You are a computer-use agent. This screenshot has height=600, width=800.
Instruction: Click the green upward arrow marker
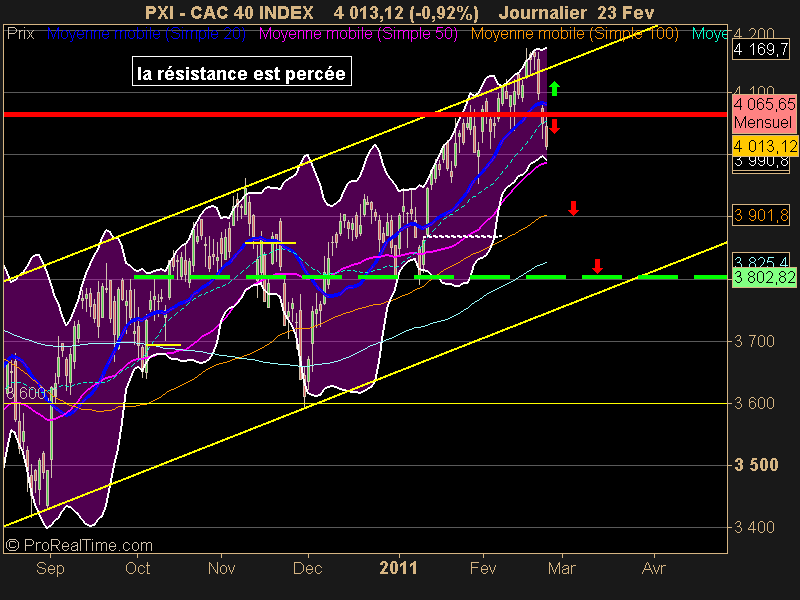[x=555, y=88]
